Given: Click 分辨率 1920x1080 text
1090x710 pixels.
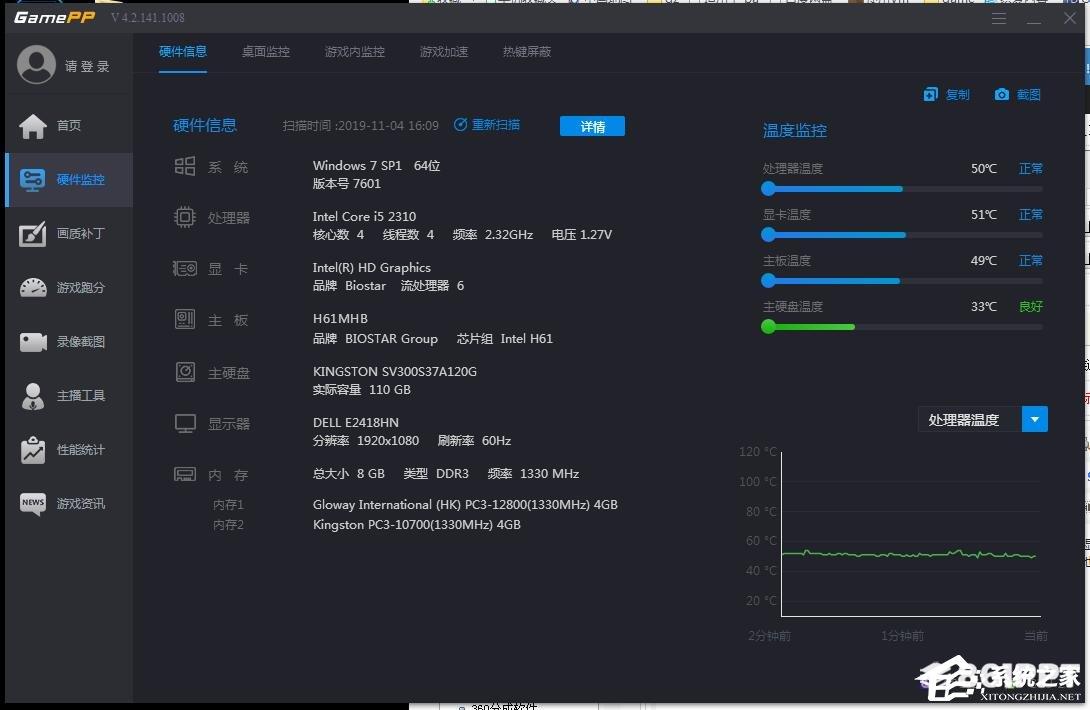Looking at the screenshot, I should (366, 441).
